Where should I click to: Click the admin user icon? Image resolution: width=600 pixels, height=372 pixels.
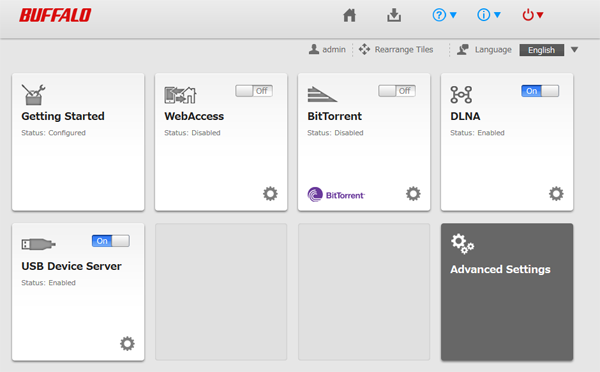tap(314, 49)
